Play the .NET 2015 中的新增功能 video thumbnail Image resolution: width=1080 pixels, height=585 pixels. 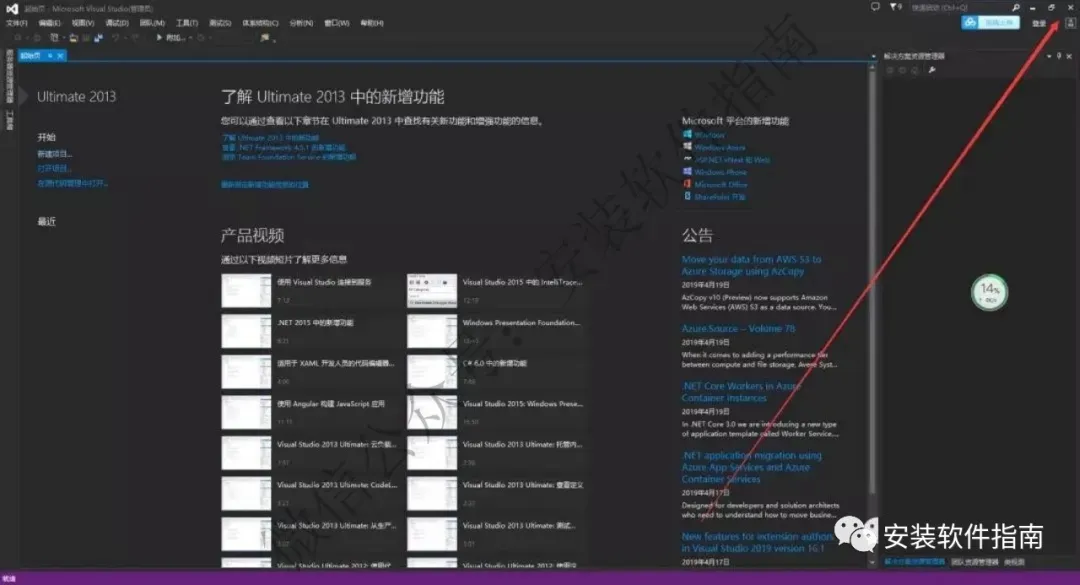coord(246,331)
